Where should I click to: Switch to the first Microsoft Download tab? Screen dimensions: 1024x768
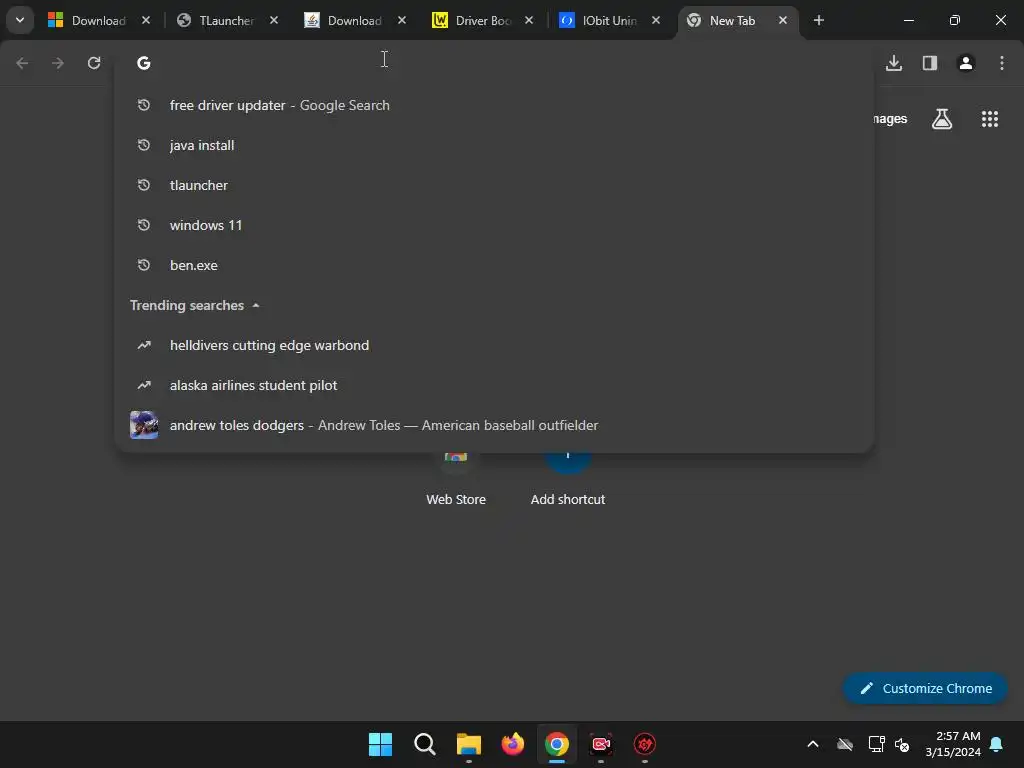[x=98, y=20]
